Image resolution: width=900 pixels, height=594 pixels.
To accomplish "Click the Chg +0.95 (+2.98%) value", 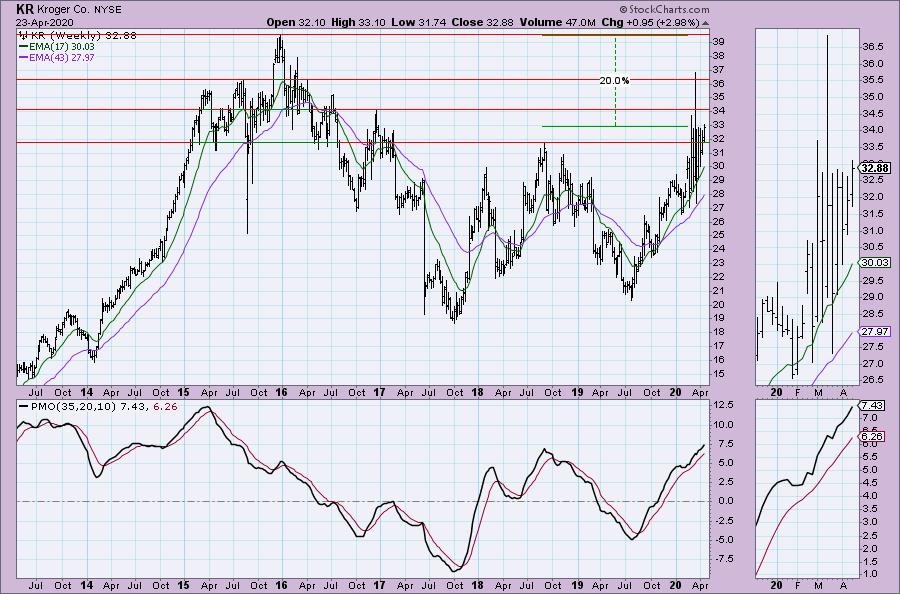I will tap(650, 22).
